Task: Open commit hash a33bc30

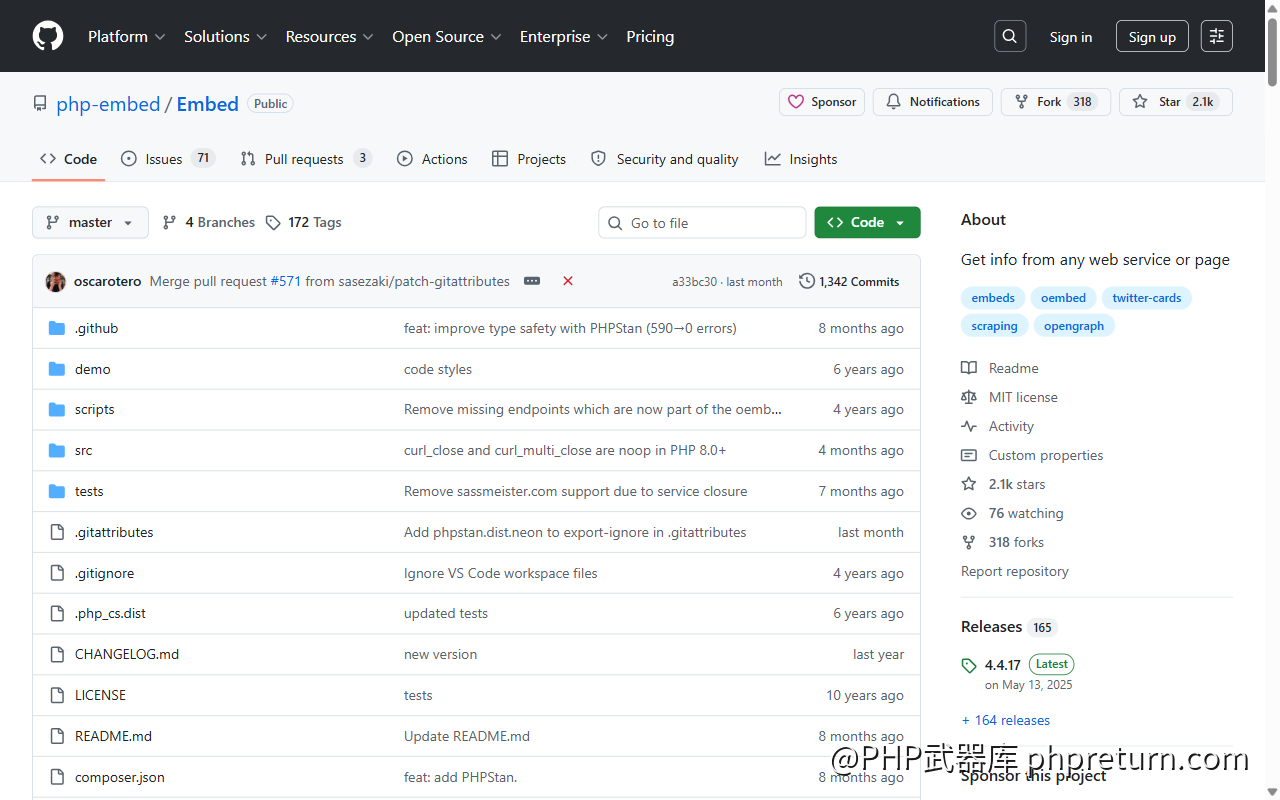Action: (x=694, y=282)
